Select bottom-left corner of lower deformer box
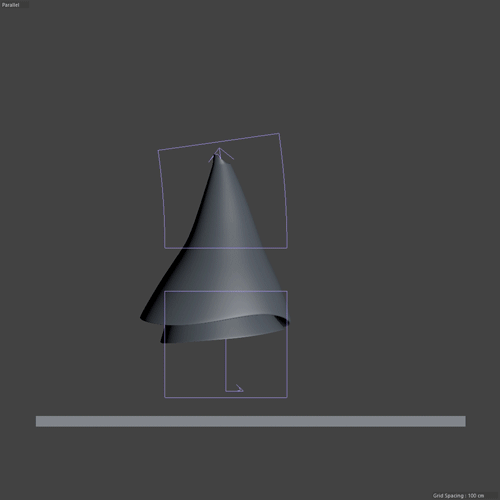Screen dimensions: 500x500 (165, 397)
